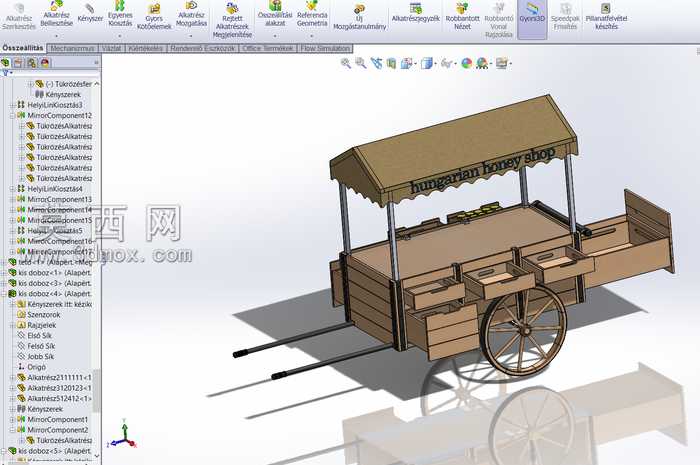Switch to Flow Simulation tab
This screenshot has width=700, height=465.
325,48
